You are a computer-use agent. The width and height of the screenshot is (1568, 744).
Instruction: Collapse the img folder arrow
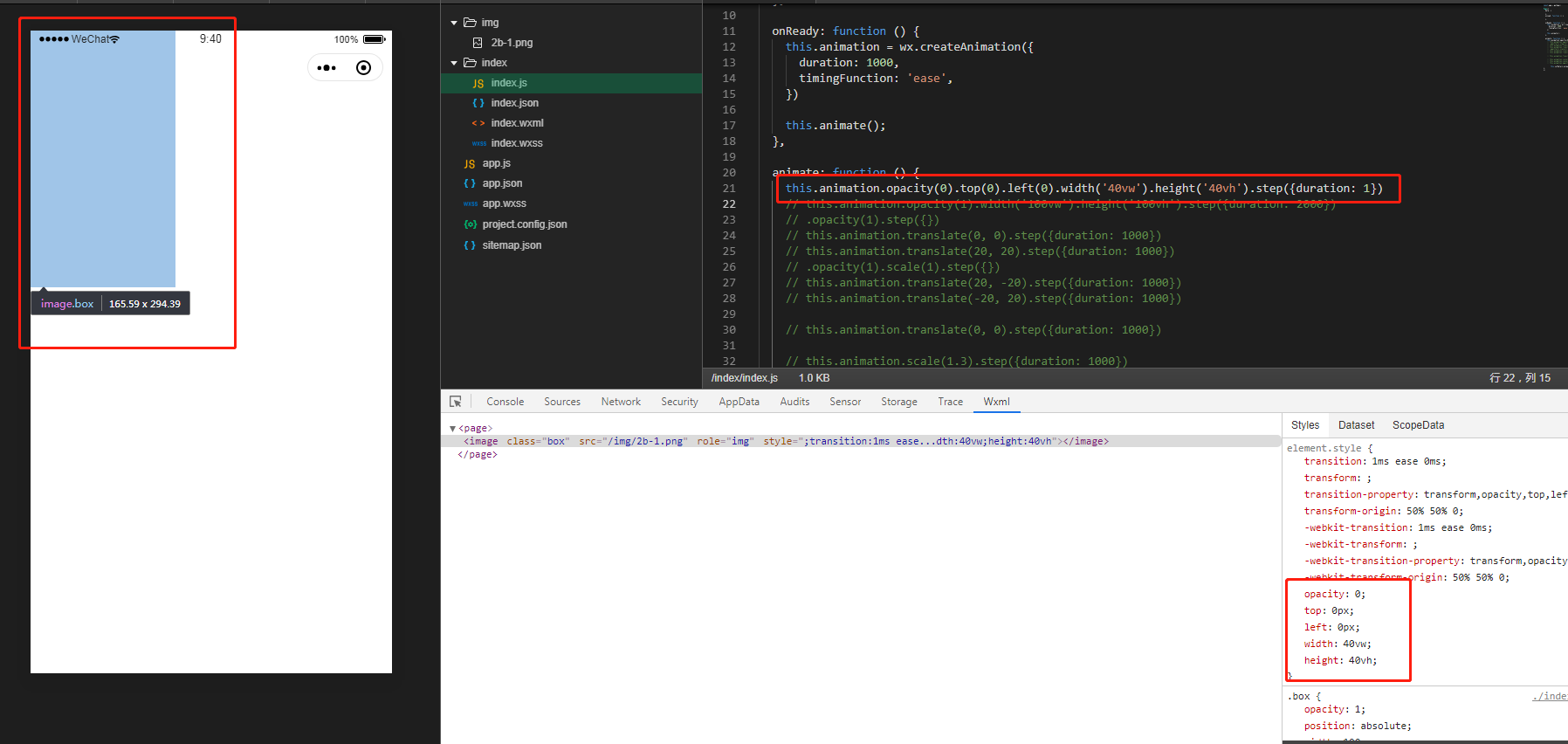(x=454, y=23)
